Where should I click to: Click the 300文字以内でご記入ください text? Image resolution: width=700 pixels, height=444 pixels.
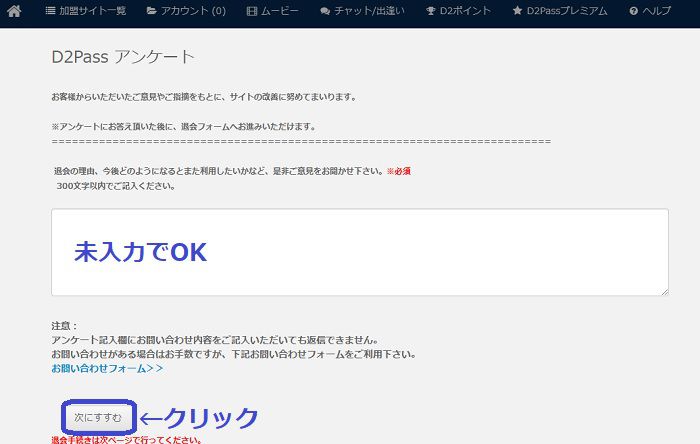click(116, 186)
